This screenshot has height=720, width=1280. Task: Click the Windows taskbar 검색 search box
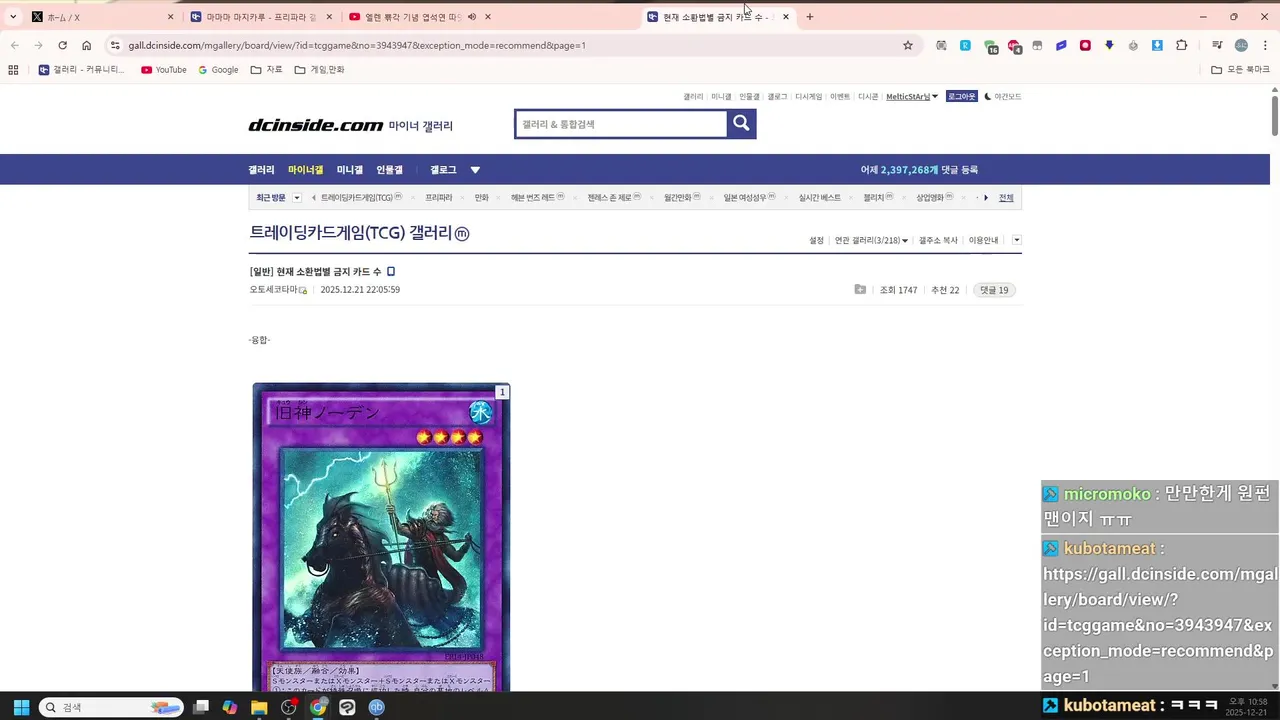(111, 707)
